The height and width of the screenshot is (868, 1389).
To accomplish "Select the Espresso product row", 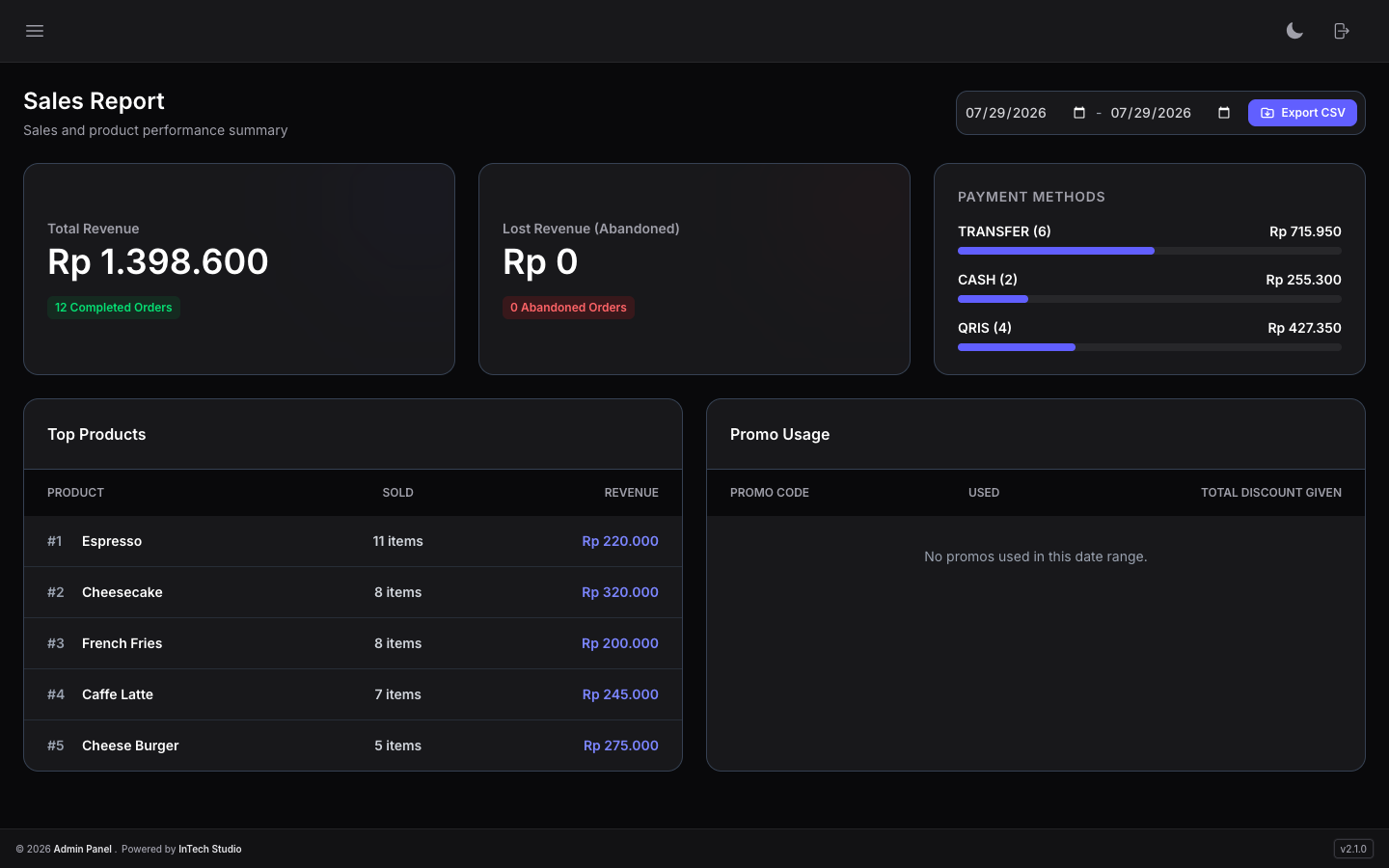I will coord(353,541).
